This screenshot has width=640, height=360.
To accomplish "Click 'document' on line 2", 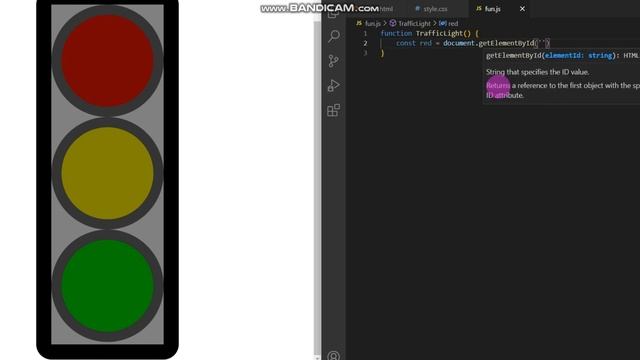I will (x=459, y=43).
